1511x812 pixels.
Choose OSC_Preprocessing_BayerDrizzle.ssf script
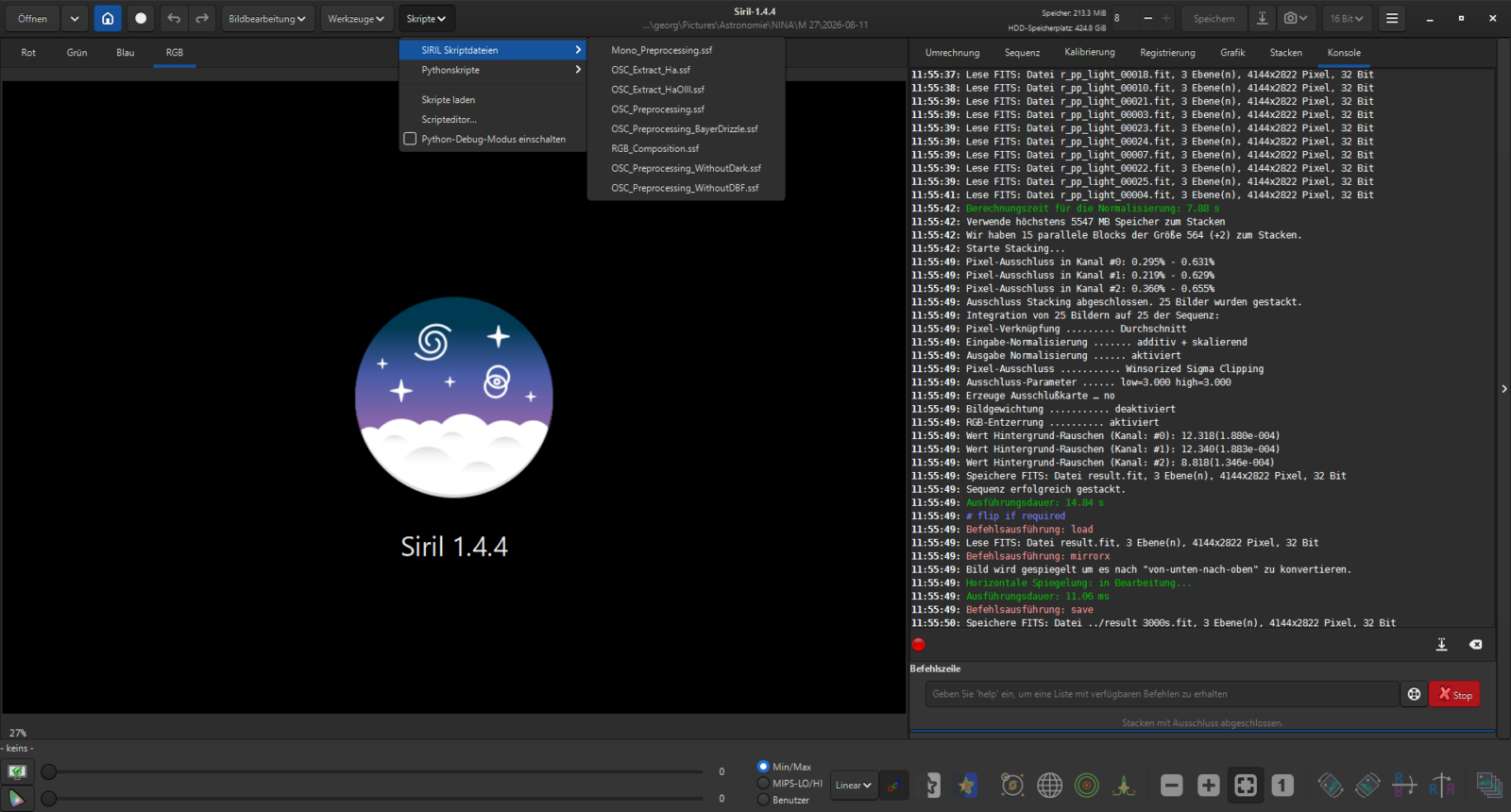(x=687, y=129)
